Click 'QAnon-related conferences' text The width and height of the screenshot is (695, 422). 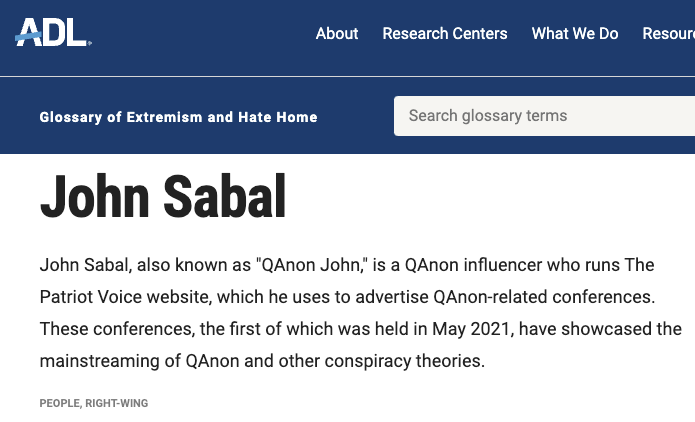[544, 297]
